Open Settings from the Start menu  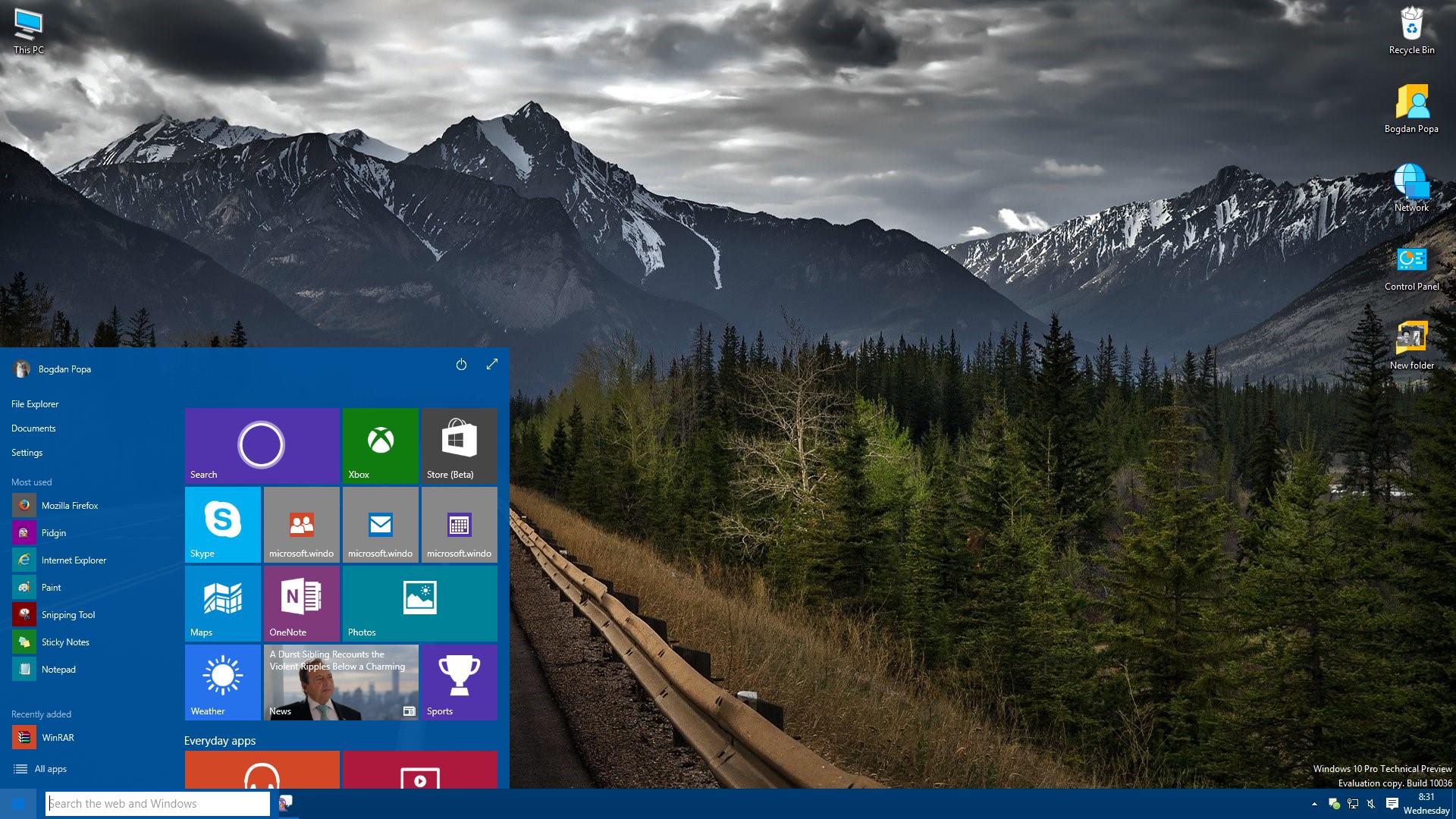tap(27, 453)
